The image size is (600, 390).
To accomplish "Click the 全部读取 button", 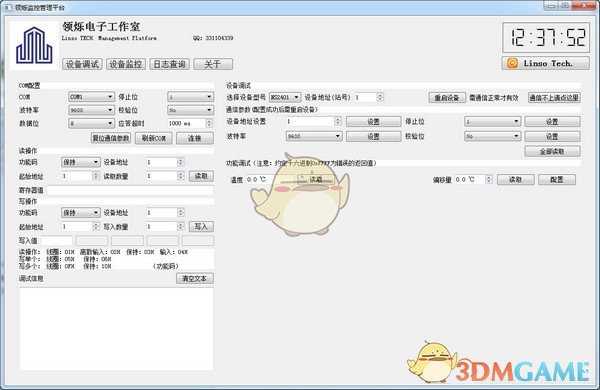I will click(x=552, y=152).
